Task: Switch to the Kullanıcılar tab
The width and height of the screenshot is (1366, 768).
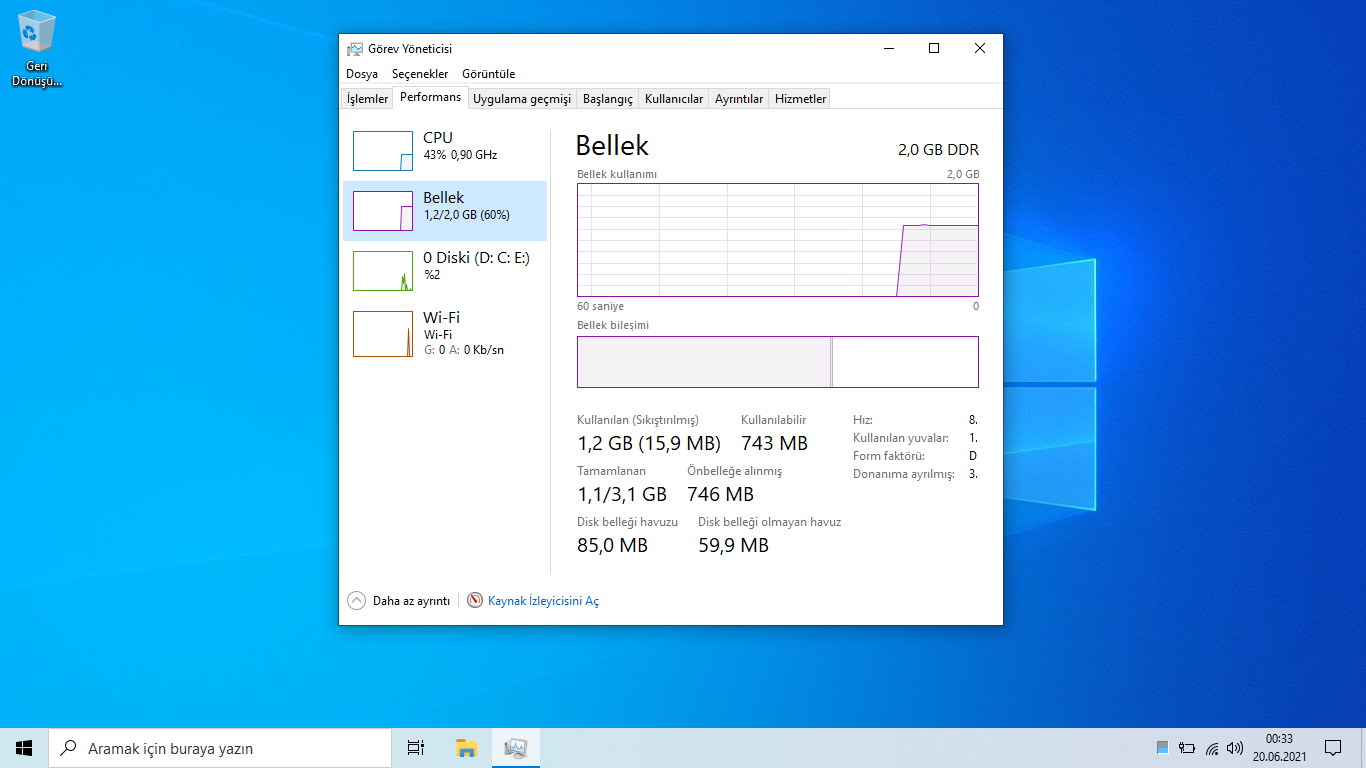Action: point(674,99)
